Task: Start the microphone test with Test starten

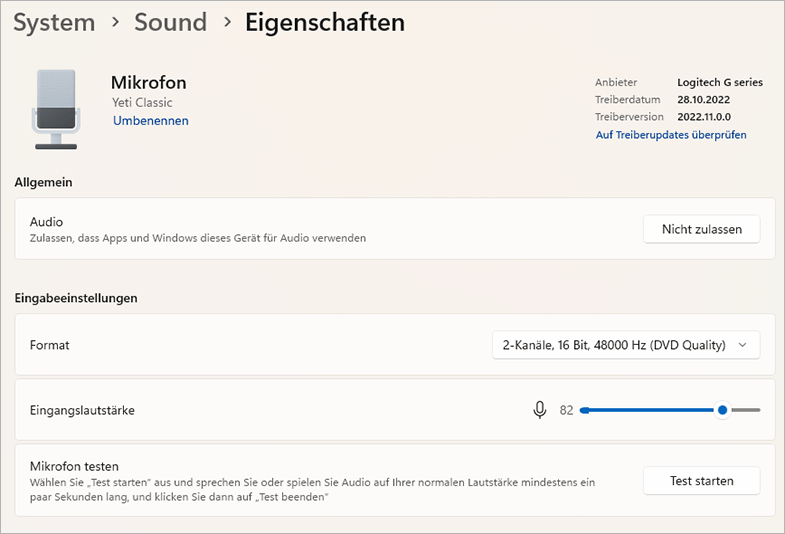Action: coord(701,481)
